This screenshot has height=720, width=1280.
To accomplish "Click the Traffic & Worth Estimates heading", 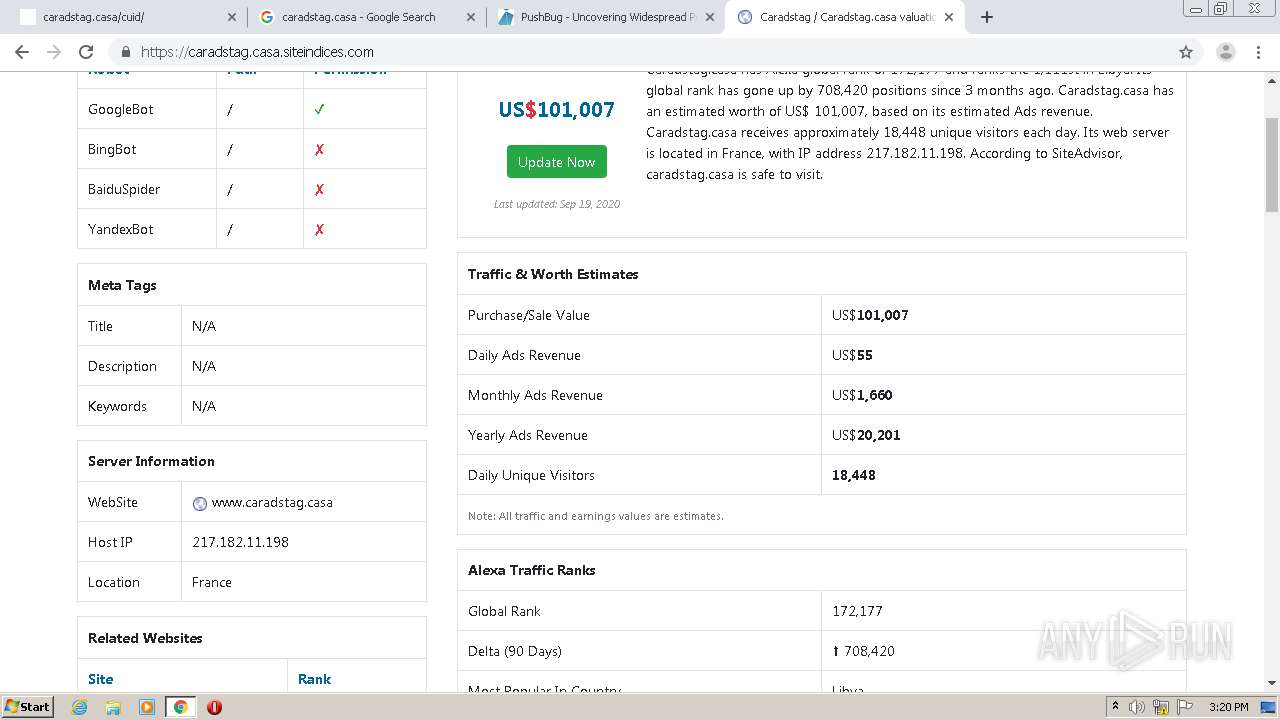I will (553, 274).
